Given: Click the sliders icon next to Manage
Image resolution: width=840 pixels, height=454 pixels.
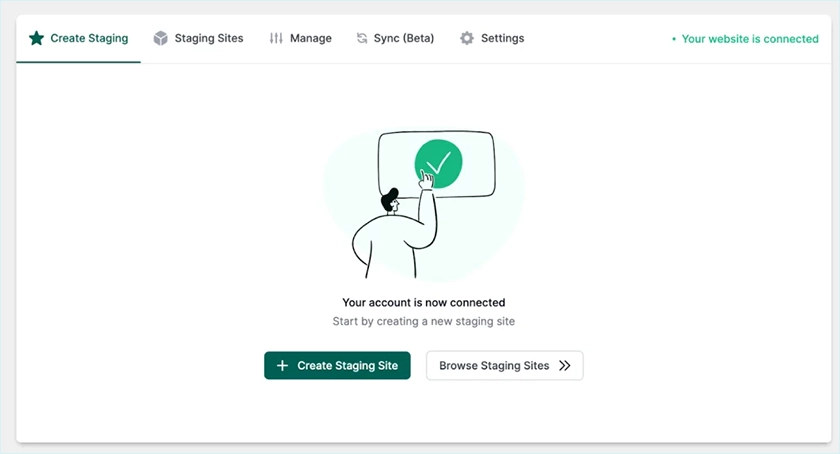Looking at the screenshot, I should coord(276,39).
